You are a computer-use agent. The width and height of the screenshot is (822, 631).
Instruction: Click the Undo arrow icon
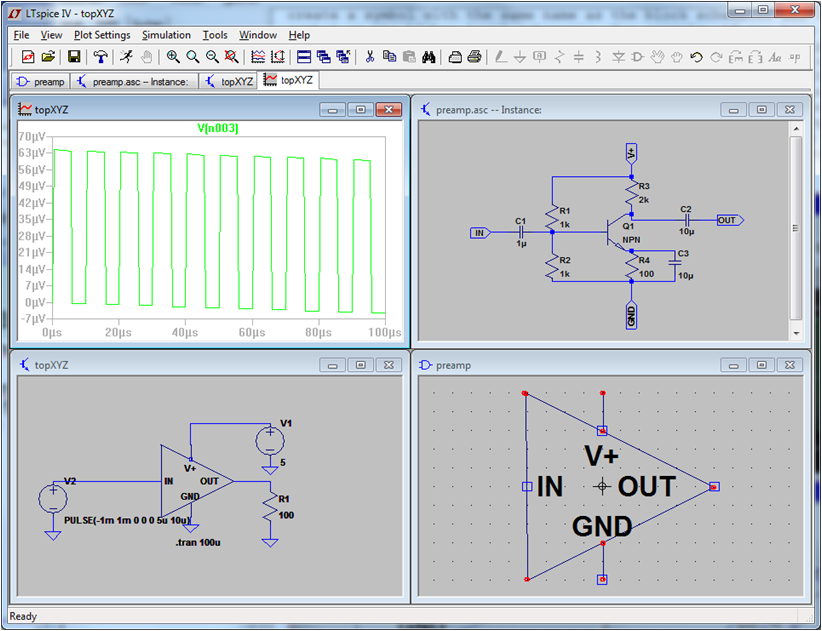point(696,57)
